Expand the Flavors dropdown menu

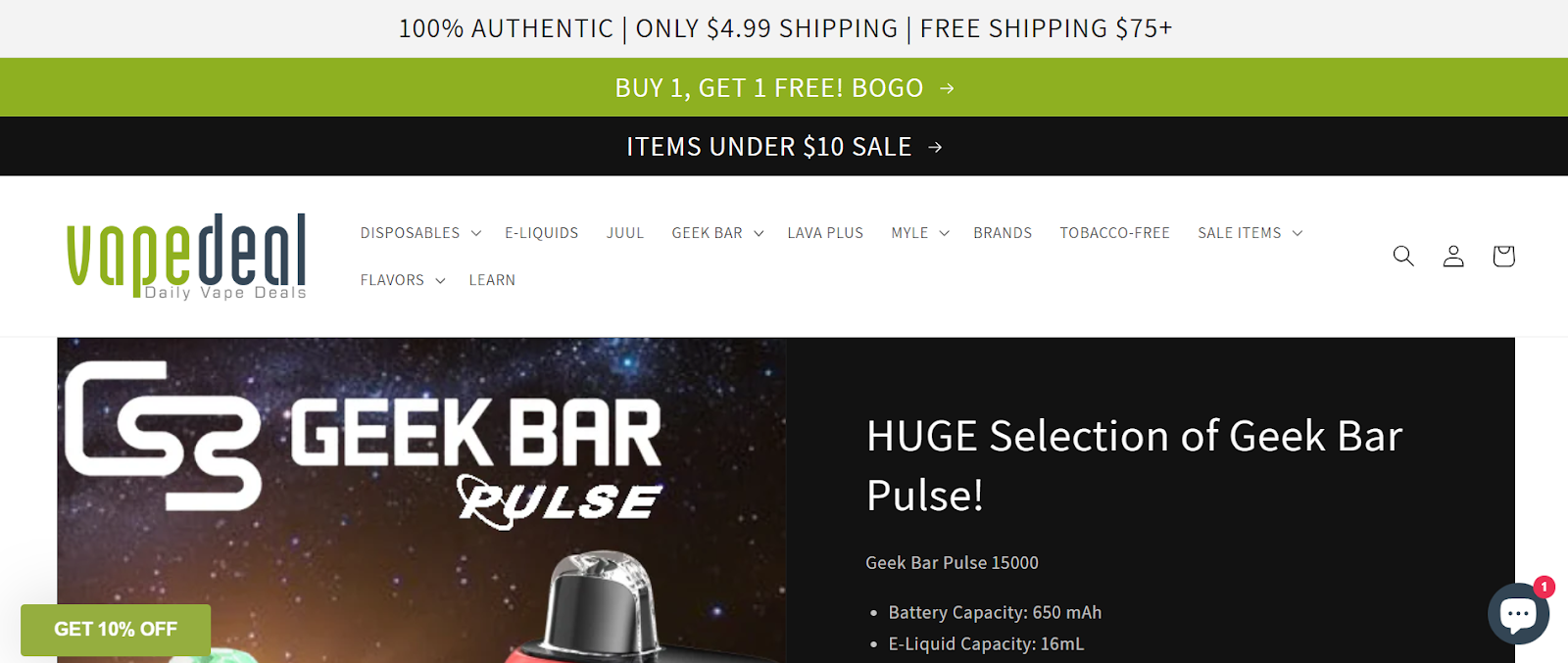pyautogui.click(x=403, y=280)
